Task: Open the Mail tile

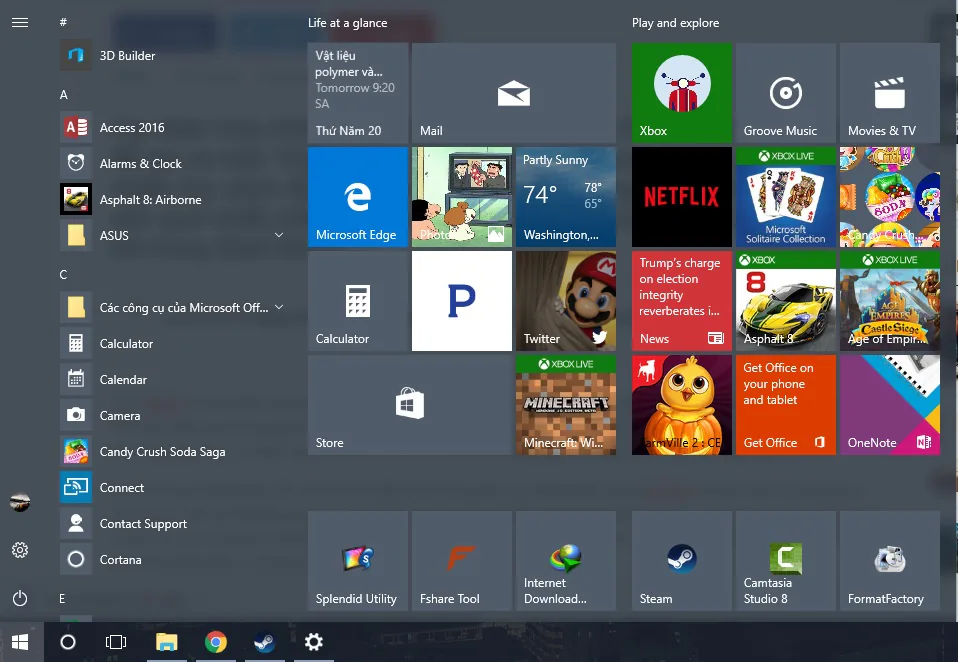Action: [x=514, y=93]
